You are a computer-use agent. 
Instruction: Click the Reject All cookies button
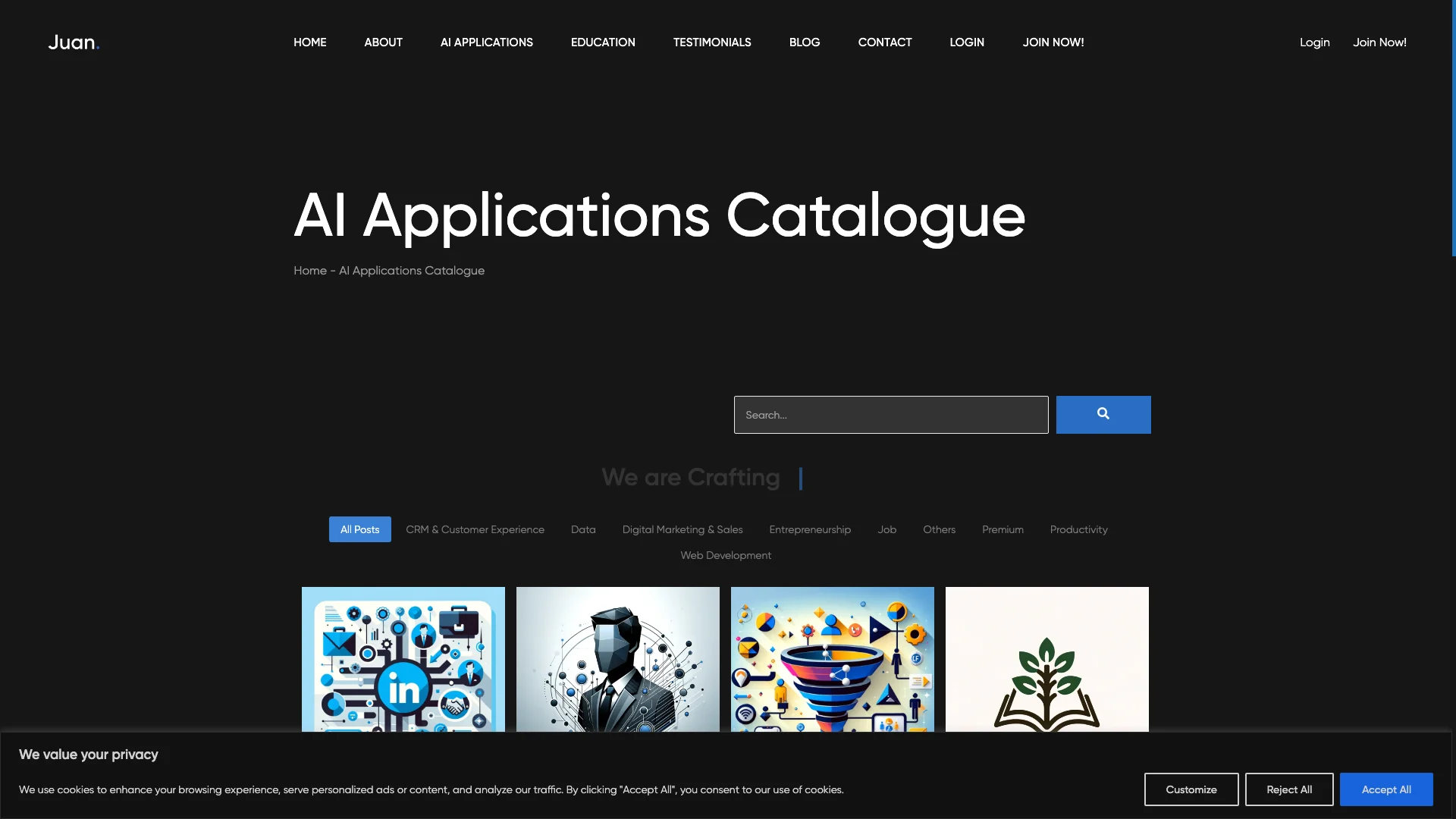tap(1289, 789)
